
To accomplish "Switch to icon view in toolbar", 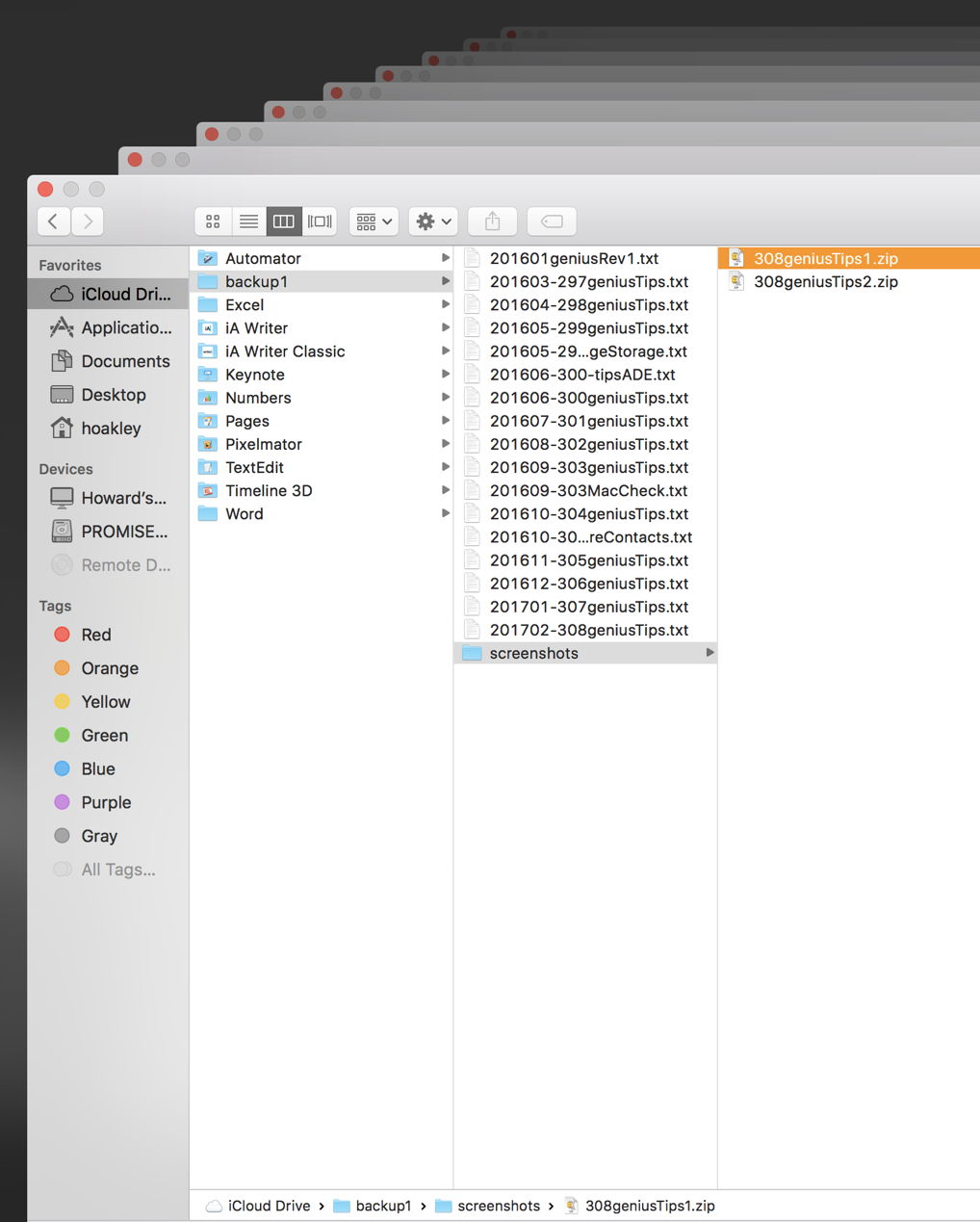I will 213,221.
